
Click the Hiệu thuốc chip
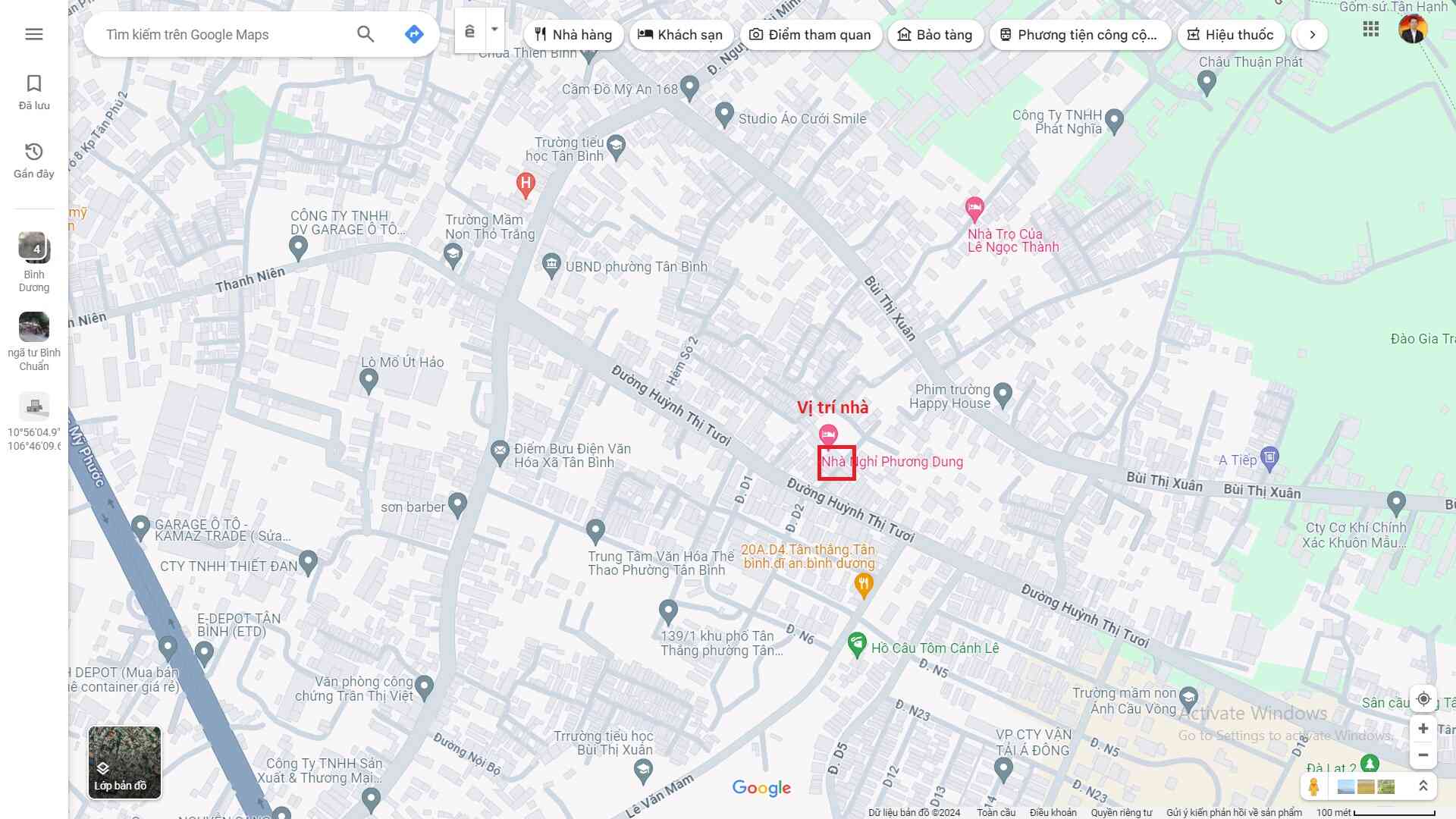tap(1230, 35)
